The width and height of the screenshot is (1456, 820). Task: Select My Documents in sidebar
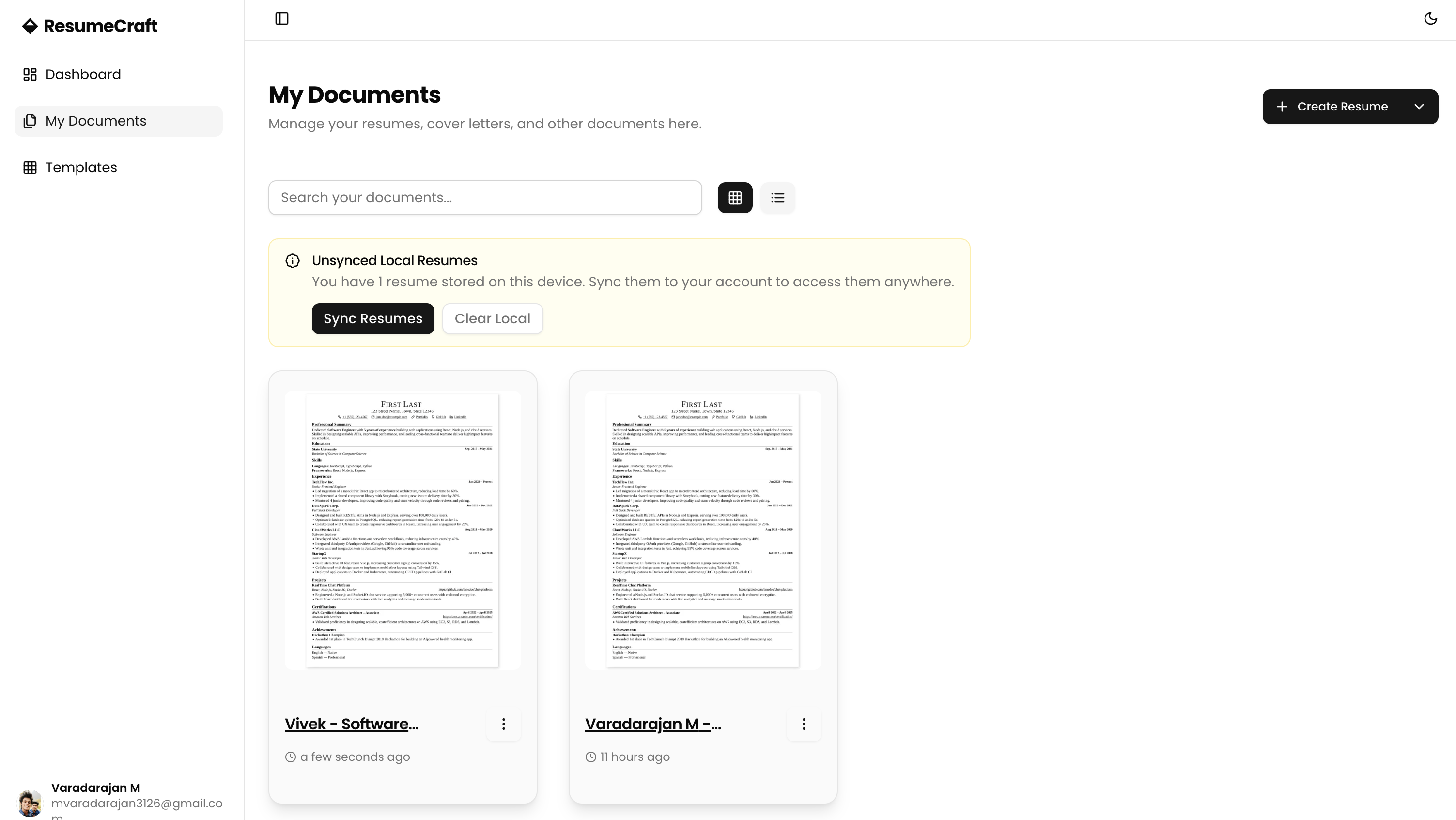[x=95, y=121]
